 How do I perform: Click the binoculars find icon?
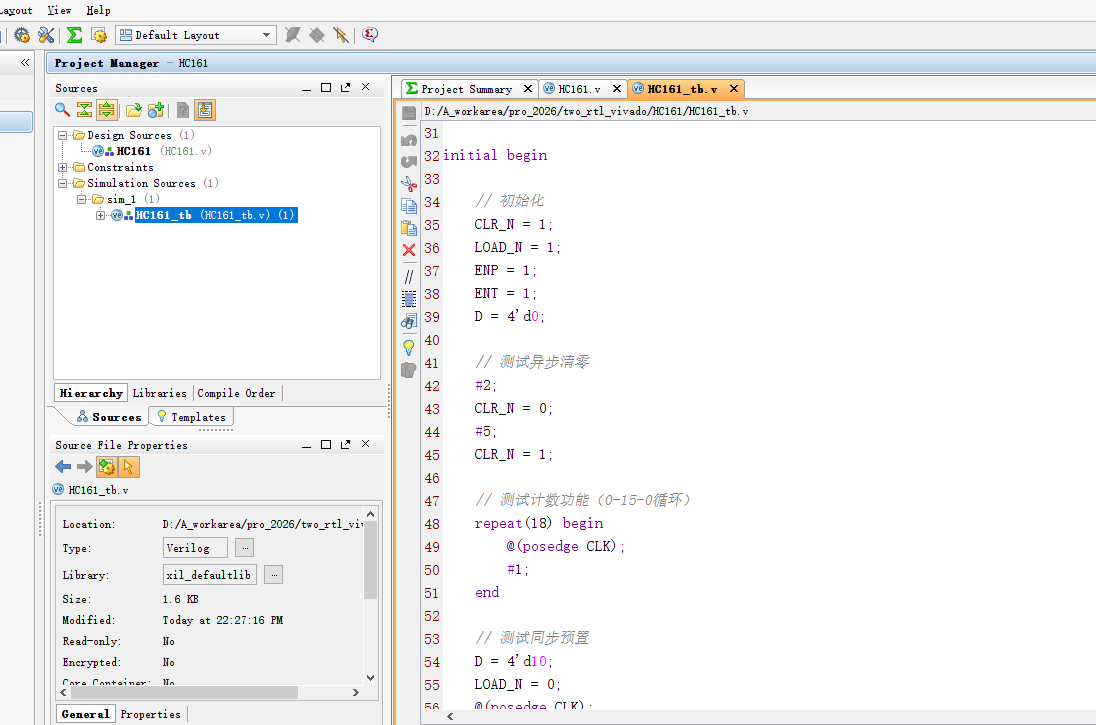click(409, 322)
